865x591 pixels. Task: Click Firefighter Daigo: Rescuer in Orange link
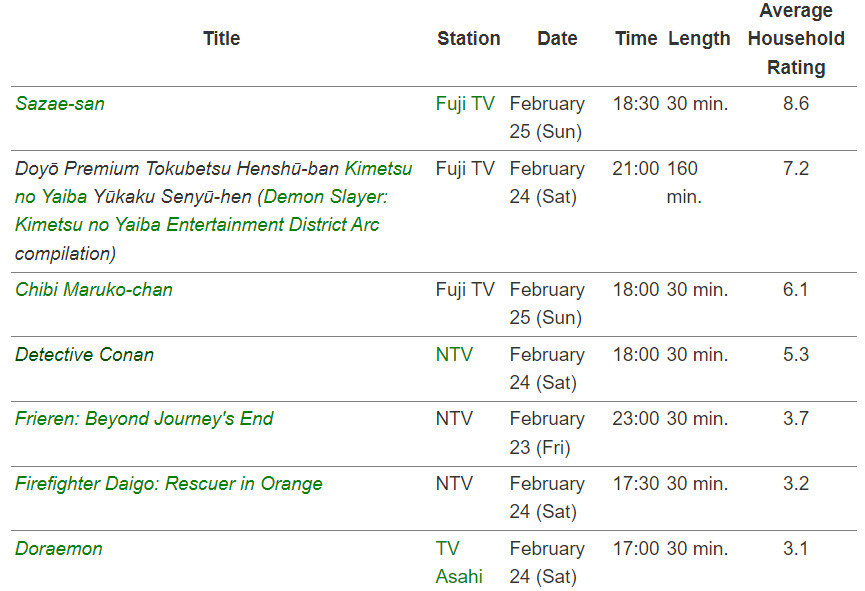(169, 484)
